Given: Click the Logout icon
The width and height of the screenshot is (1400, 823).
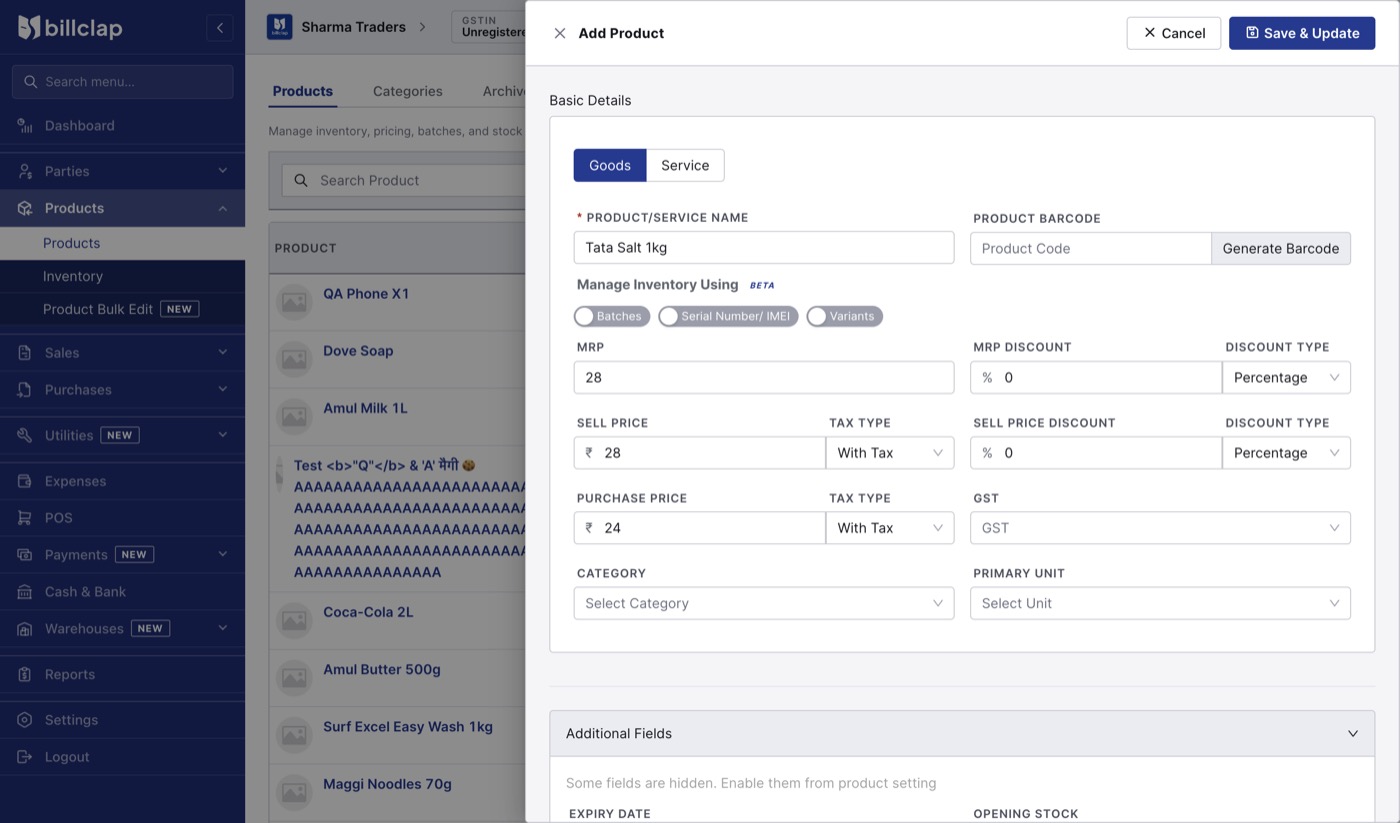Looking at the screenshot, I should point(25,757).
